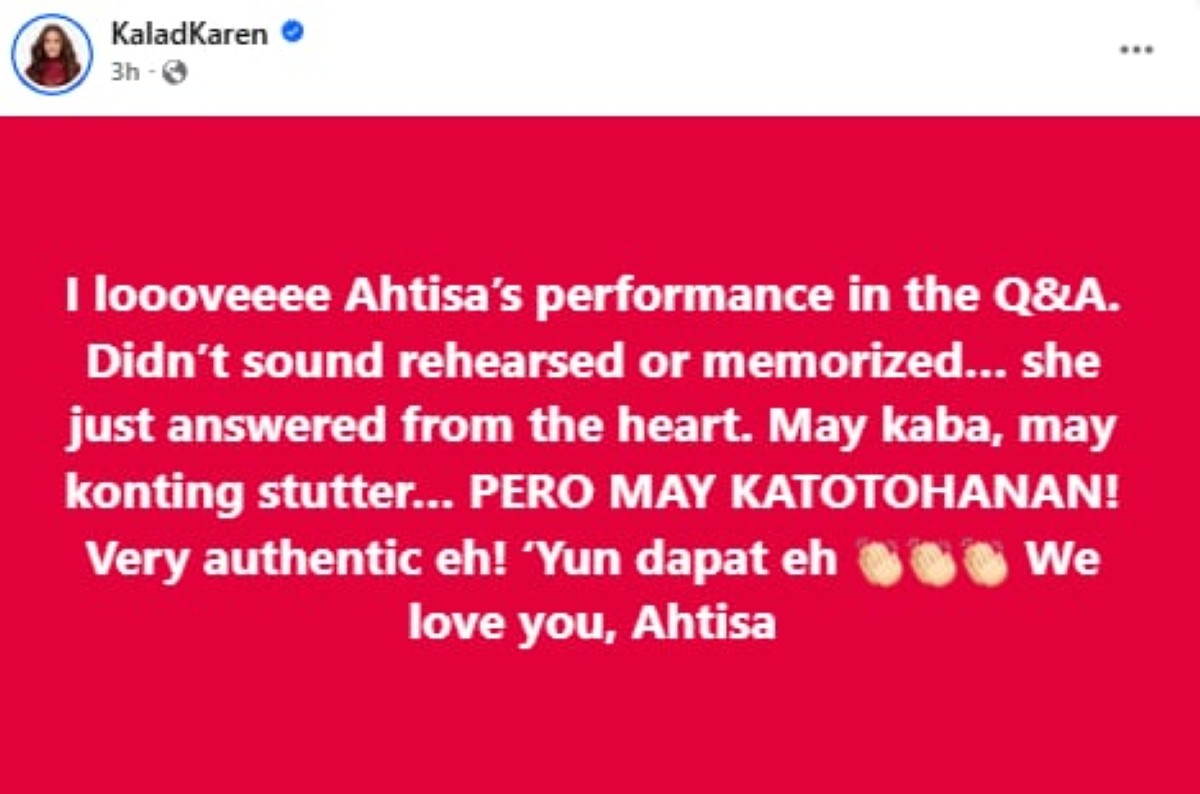Click the closing line 'love you, Ahtisa'
This screenshot has width=1200, height=794.
pyautogui.click(x=592, y=625)
